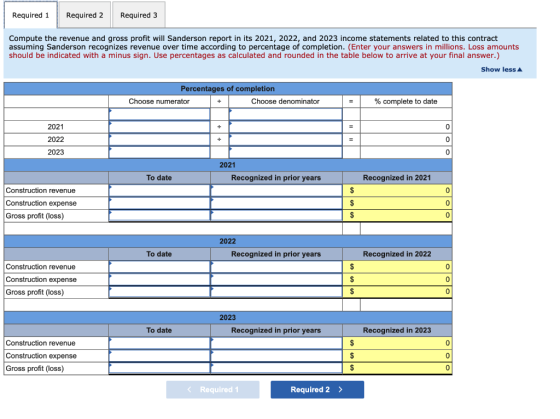Select 2021 Gross profit To date field

tap(159, 215)
